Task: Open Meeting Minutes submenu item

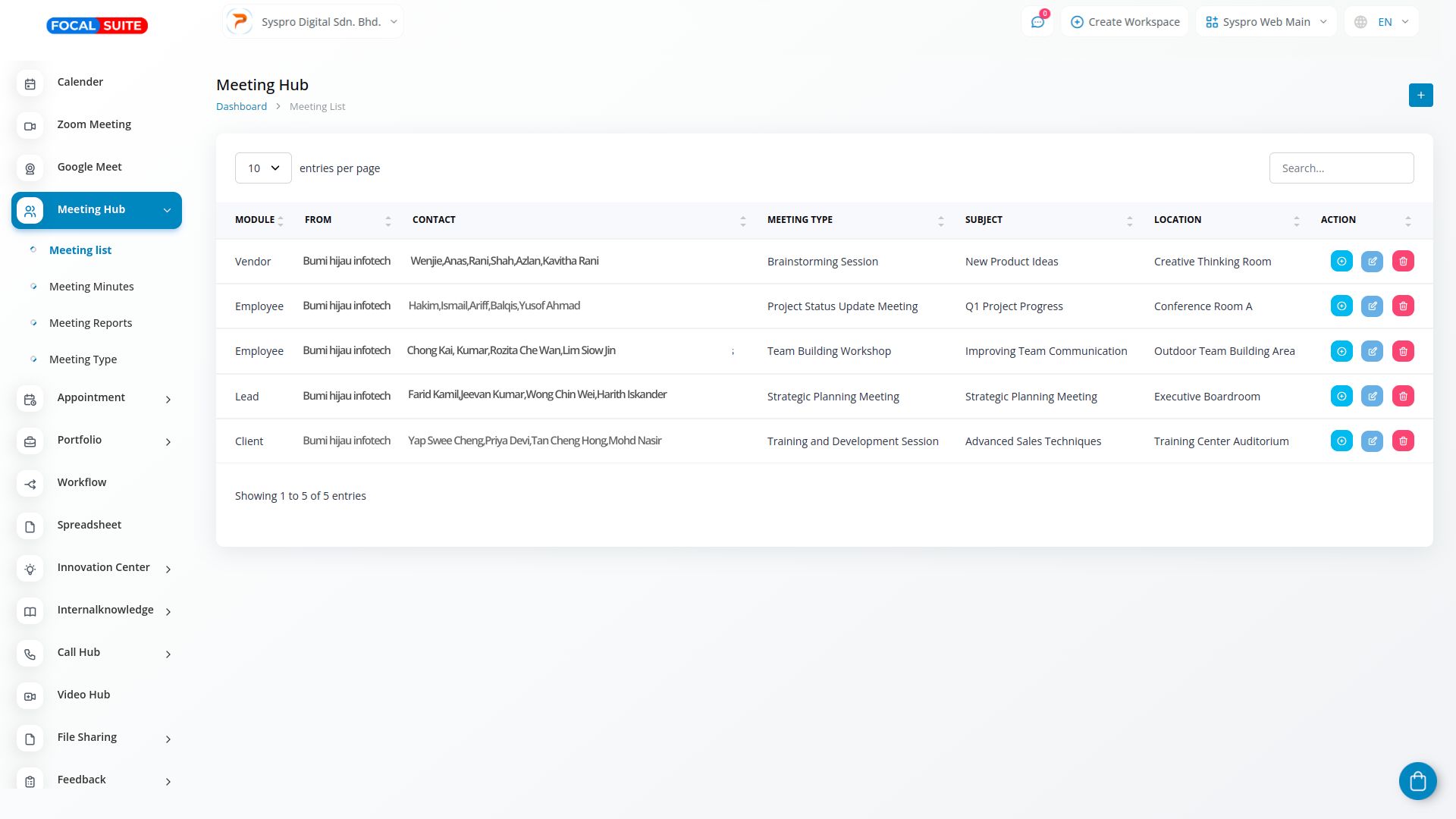Action: point(91,287)
